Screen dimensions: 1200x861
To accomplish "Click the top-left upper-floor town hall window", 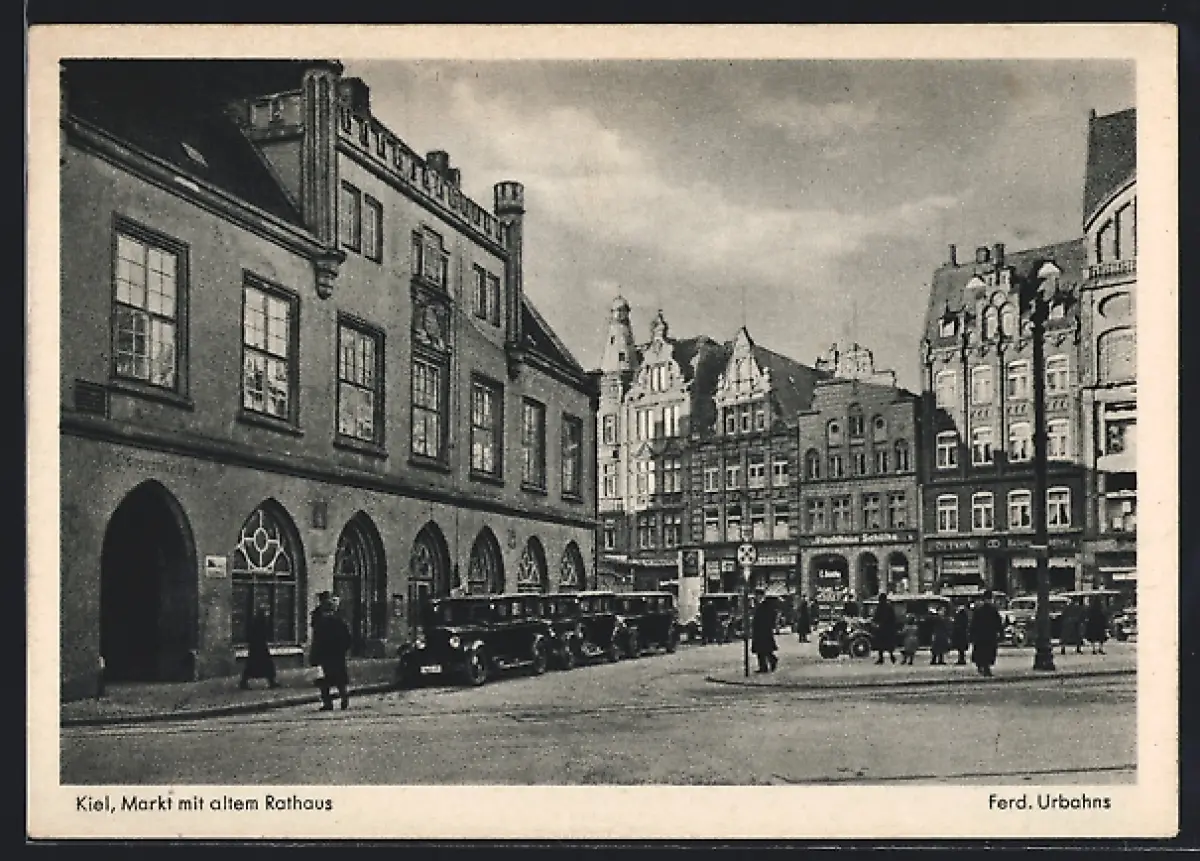I will coord(147,308).
